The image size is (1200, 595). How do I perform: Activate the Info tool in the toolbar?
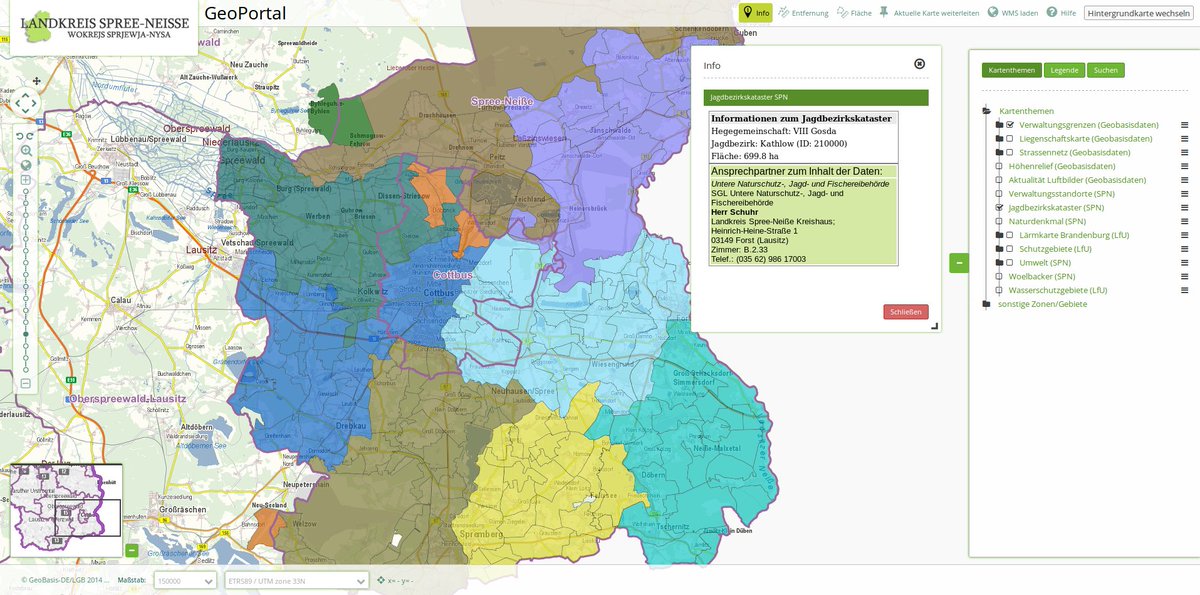[x=755, y=13]
